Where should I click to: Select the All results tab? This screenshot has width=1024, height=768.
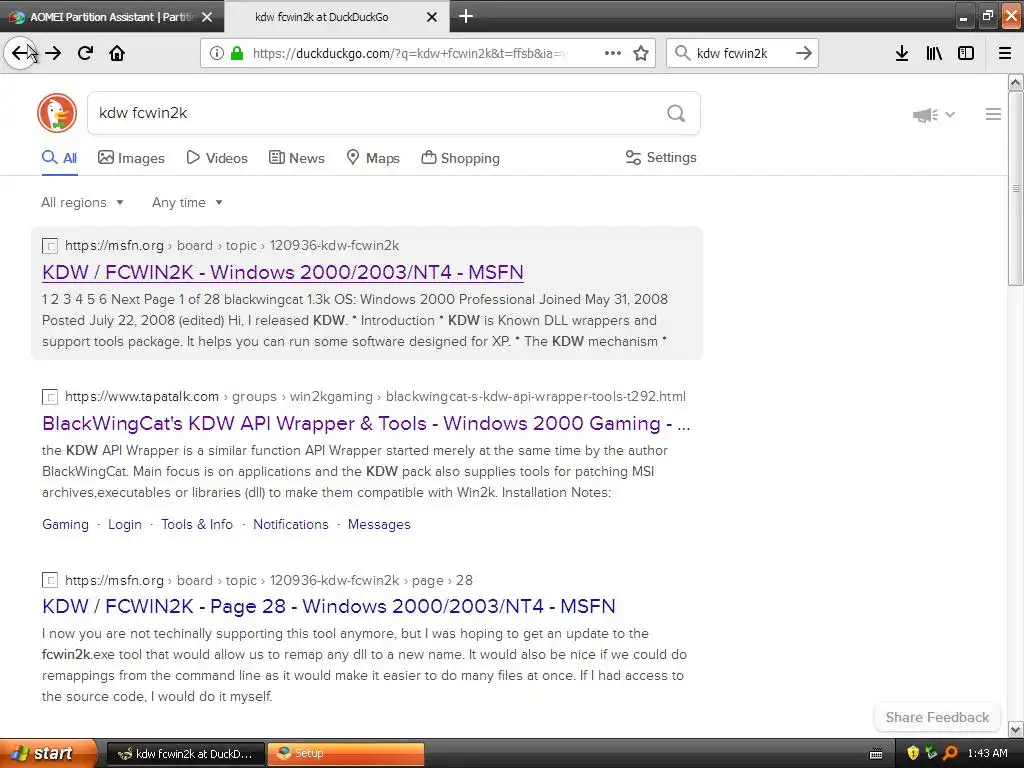[59, 158]
